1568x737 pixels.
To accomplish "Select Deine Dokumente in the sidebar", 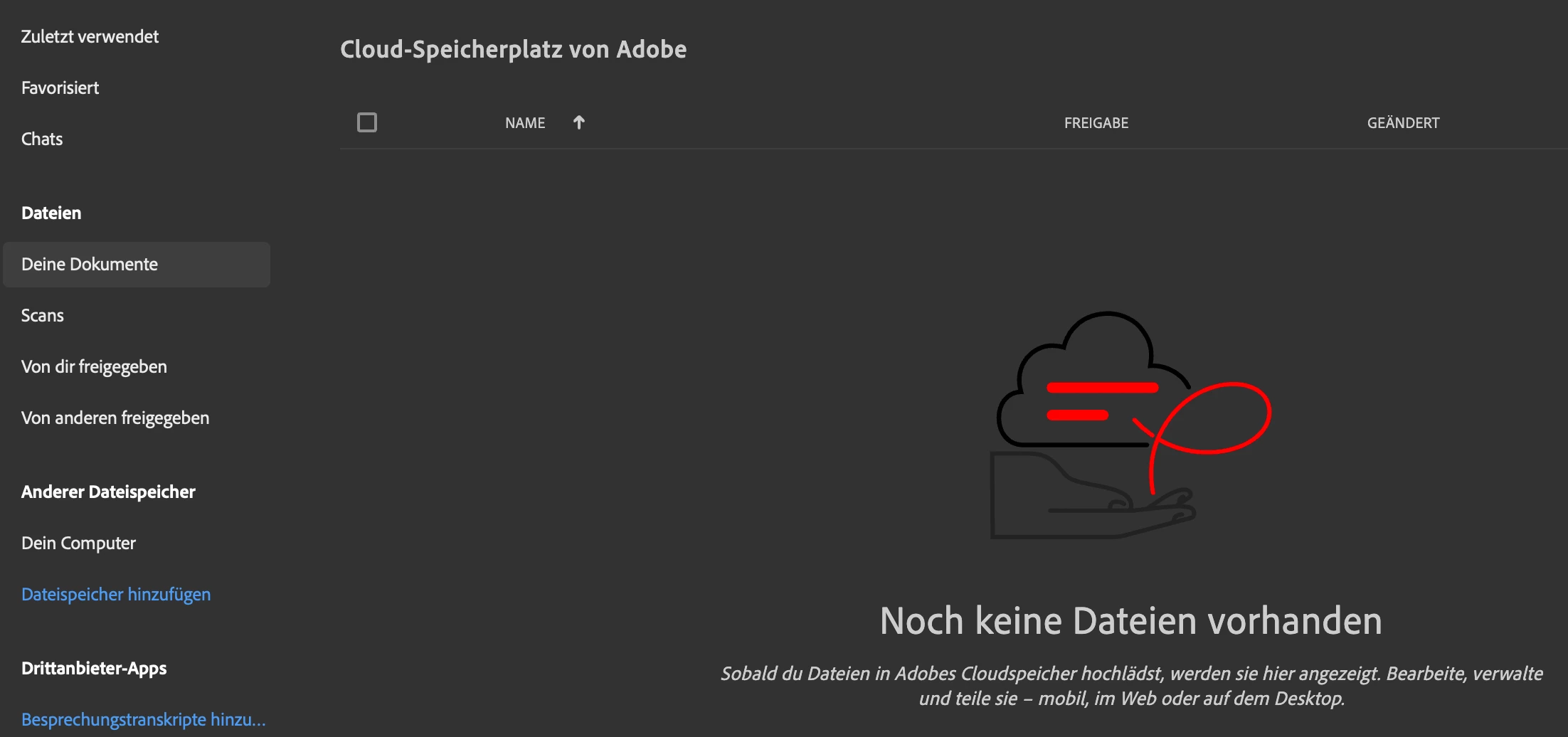I will pos(137,265).
